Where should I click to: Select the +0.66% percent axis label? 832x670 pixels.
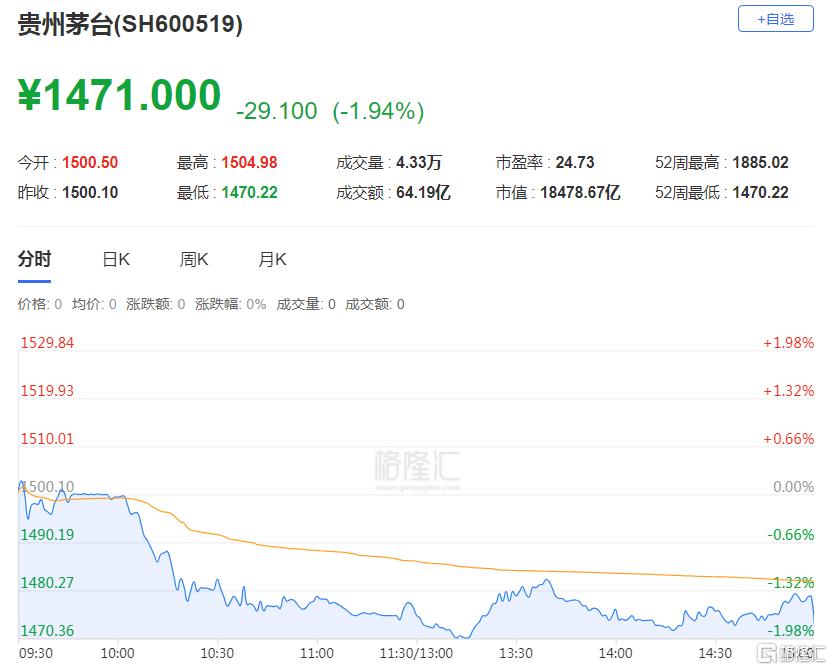[788, 439]
